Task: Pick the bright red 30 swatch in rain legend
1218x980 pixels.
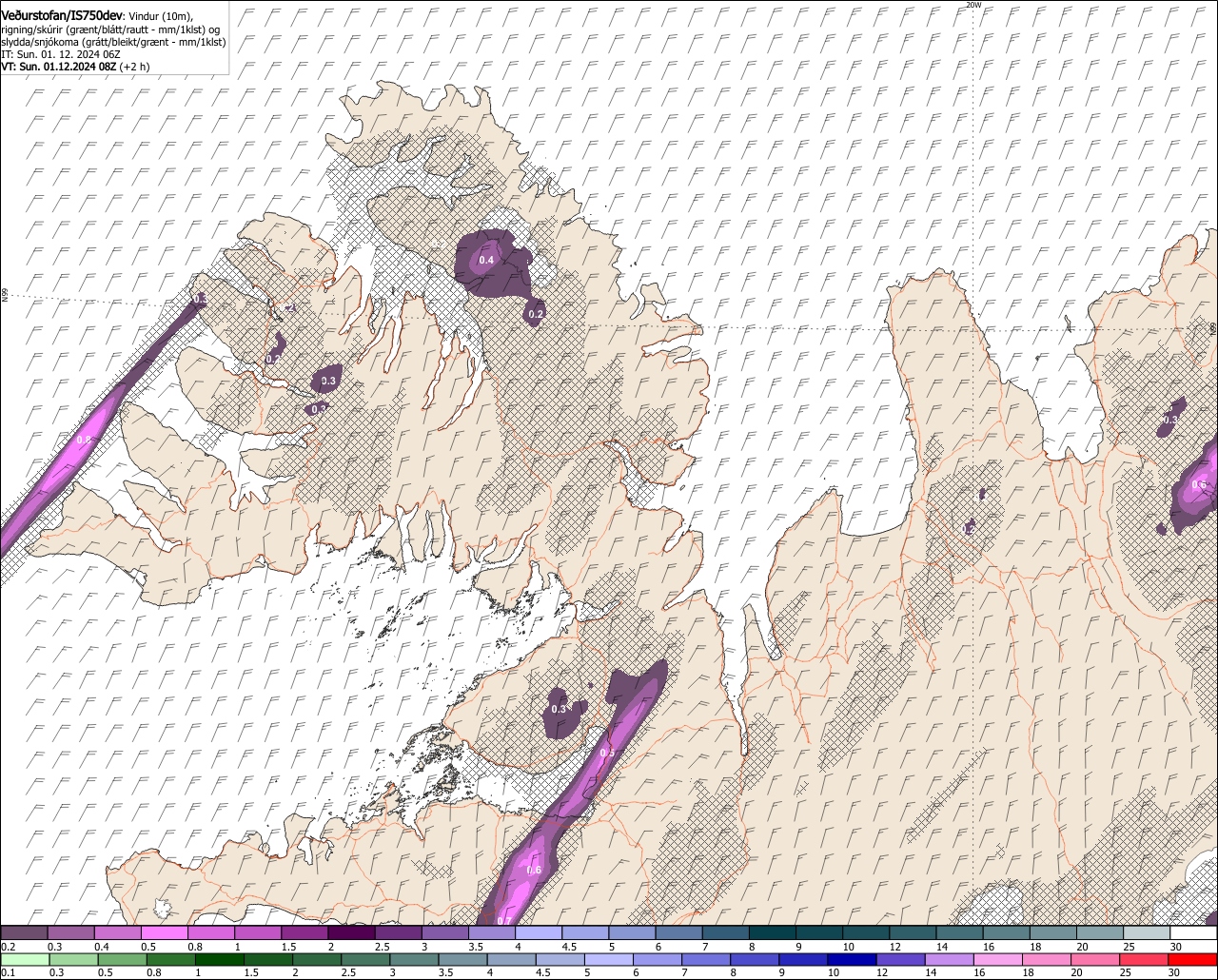Action: [x=1193, y=959]
